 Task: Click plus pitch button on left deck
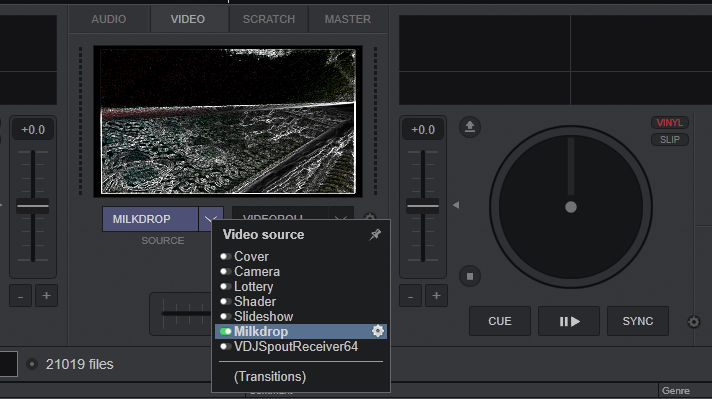point(46,296)
